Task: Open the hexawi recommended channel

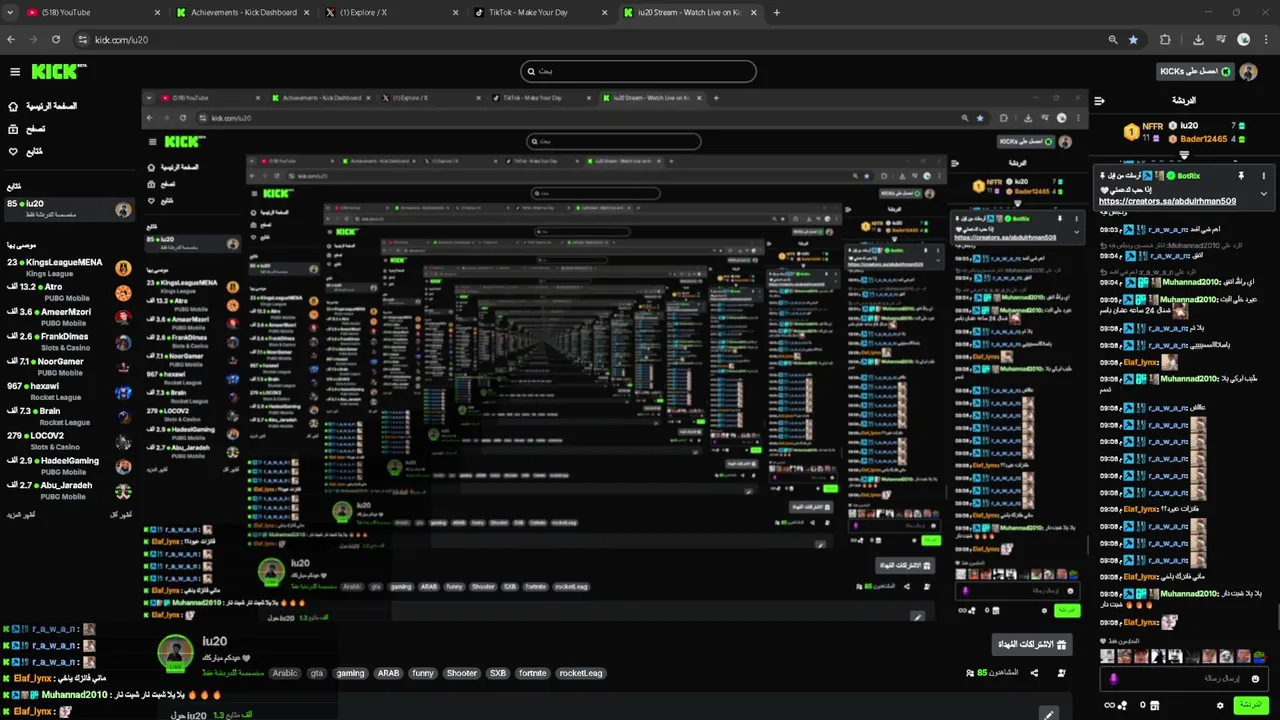Action: tap(68, 391)
